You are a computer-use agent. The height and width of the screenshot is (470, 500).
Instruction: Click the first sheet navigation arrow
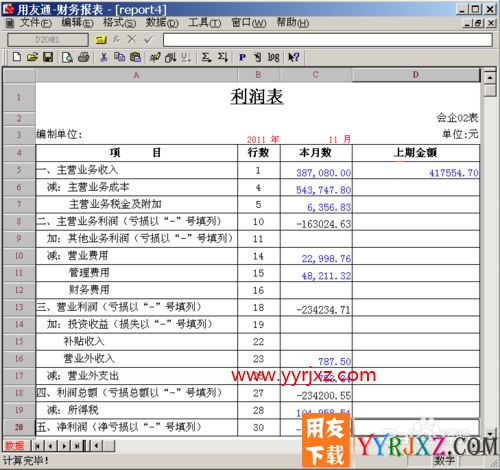pos(37,446)
